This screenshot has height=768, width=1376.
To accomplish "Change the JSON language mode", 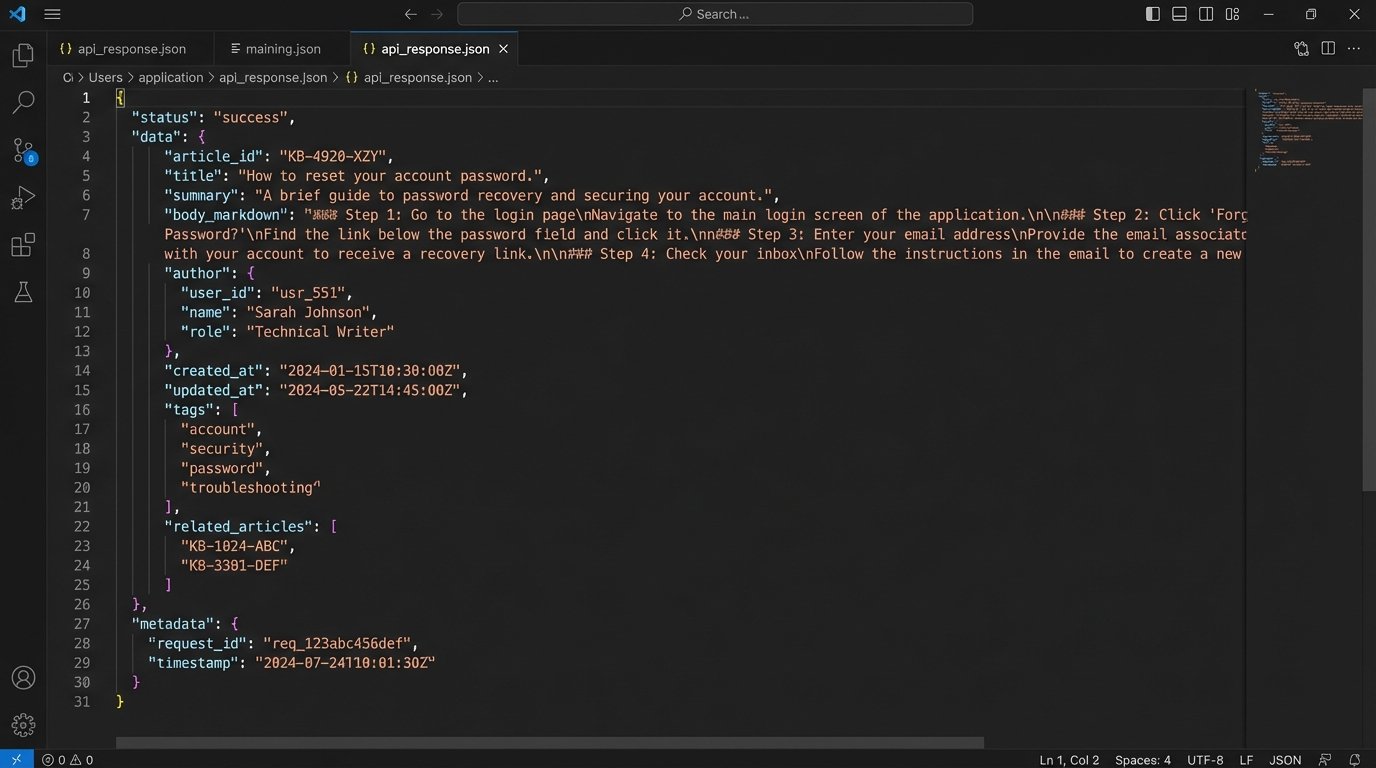I will click(1284, 759).
